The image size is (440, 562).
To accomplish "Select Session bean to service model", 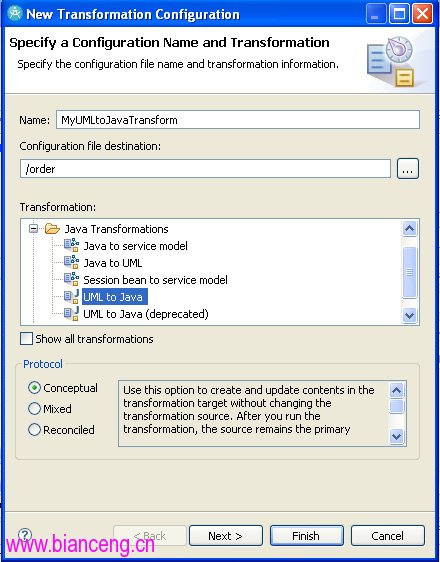I will click(x=155, y=280).
